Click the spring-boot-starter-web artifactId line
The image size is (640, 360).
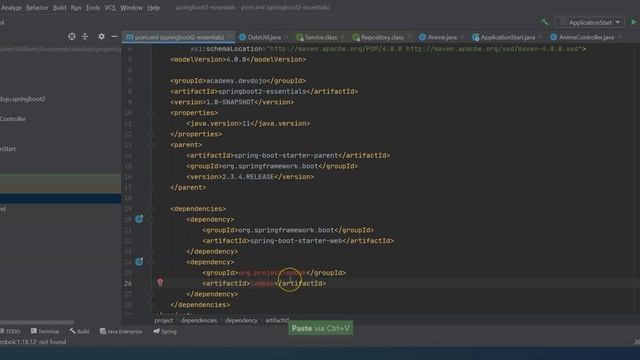click(298, 241)
